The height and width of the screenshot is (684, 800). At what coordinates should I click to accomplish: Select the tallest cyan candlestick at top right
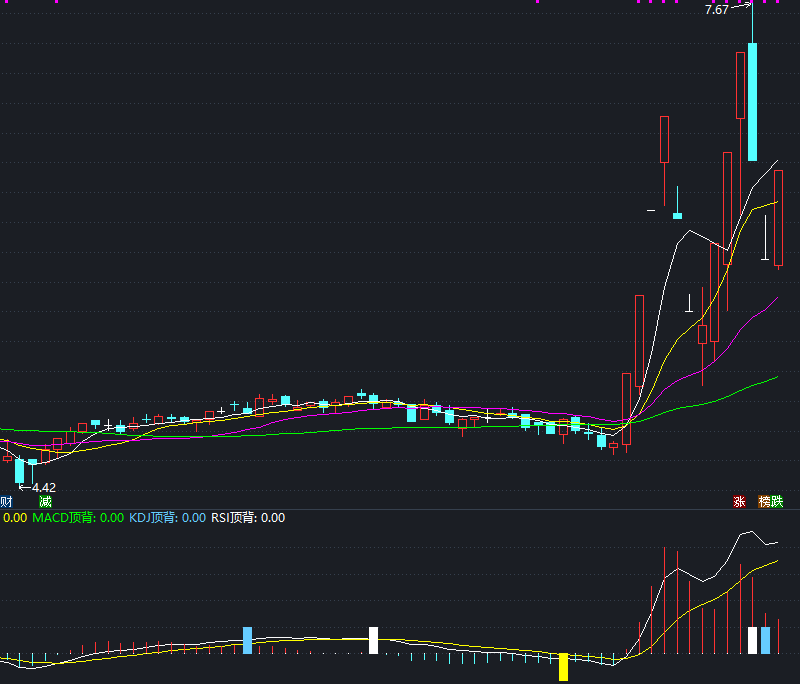[751, 100]
